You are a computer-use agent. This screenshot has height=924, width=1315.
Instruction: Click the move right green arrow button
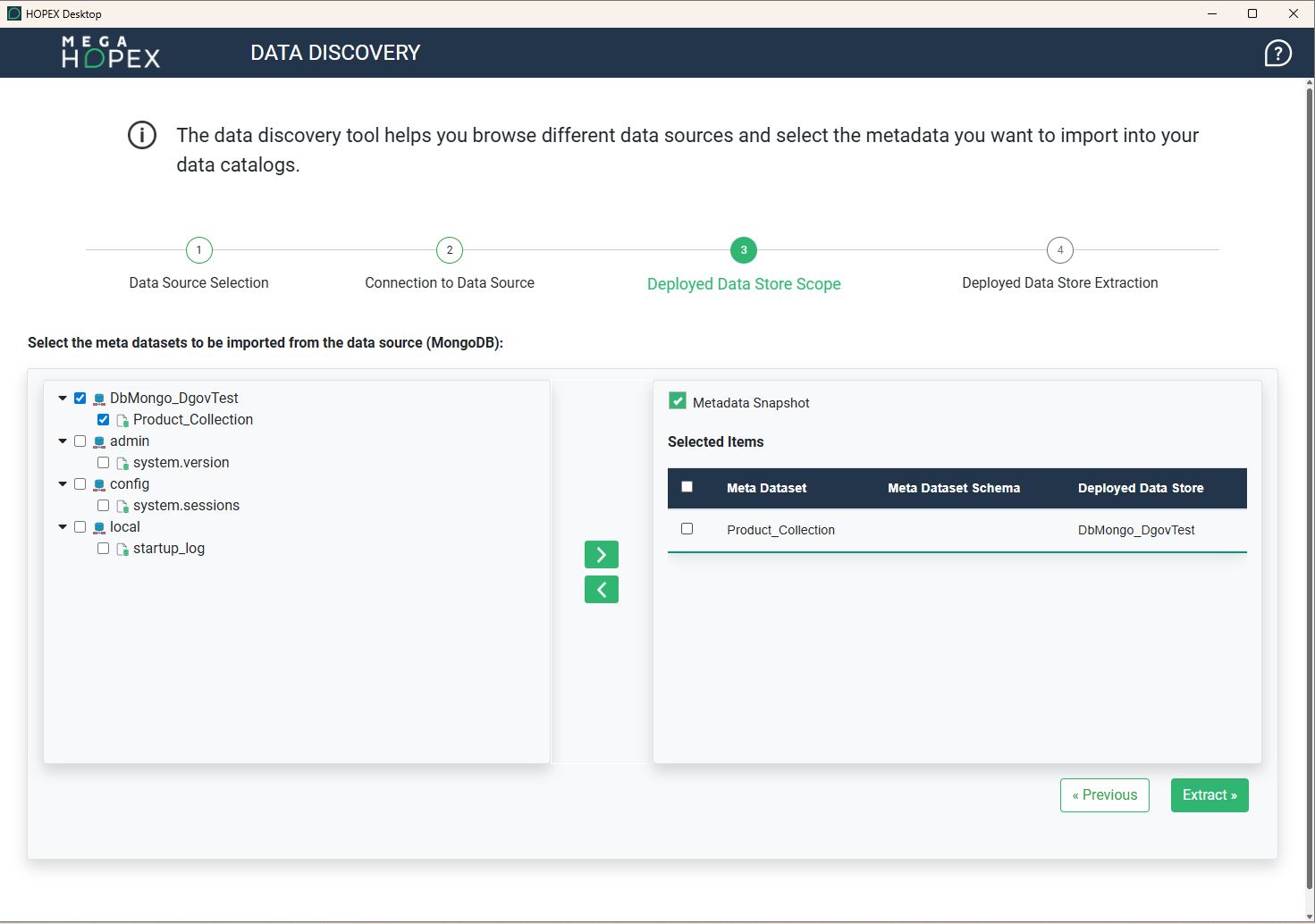coord(601,555)
